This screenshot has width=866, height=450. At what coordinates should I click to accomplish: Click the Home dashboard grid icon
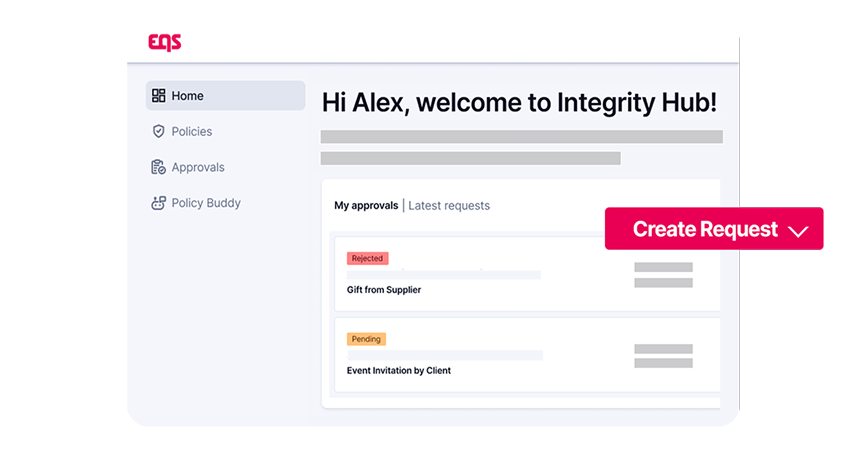(x=158, y=96)
